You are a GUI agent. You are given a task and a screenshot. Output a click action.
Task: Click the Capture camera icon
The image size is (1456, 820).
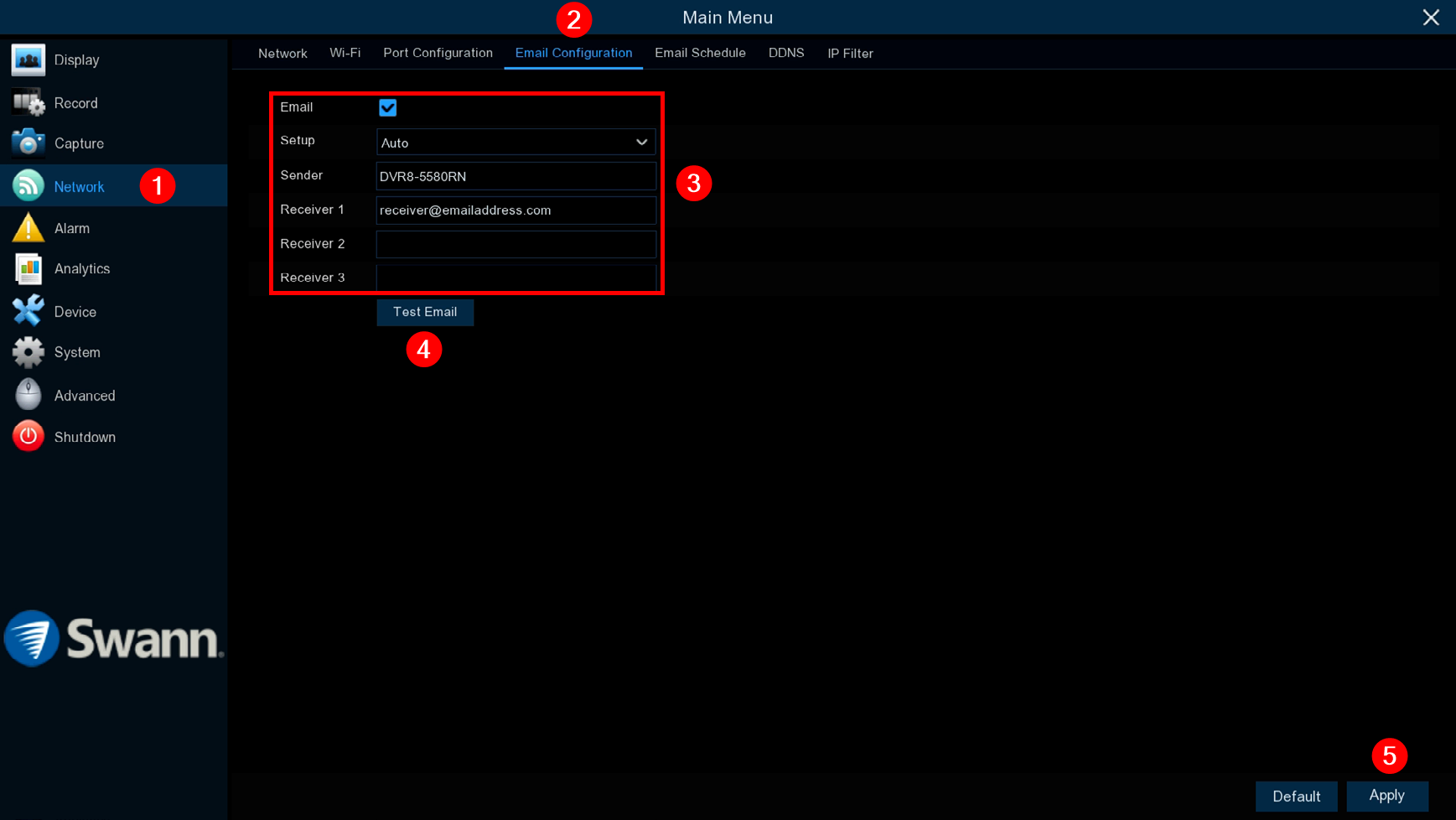(28, 143)
